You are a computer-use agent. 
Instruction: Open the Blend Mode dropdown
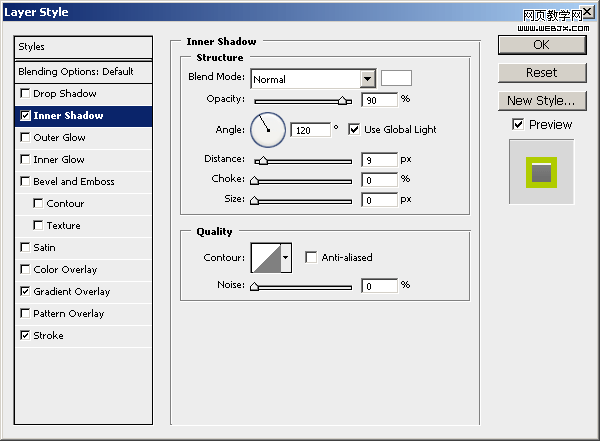[367, 79]
